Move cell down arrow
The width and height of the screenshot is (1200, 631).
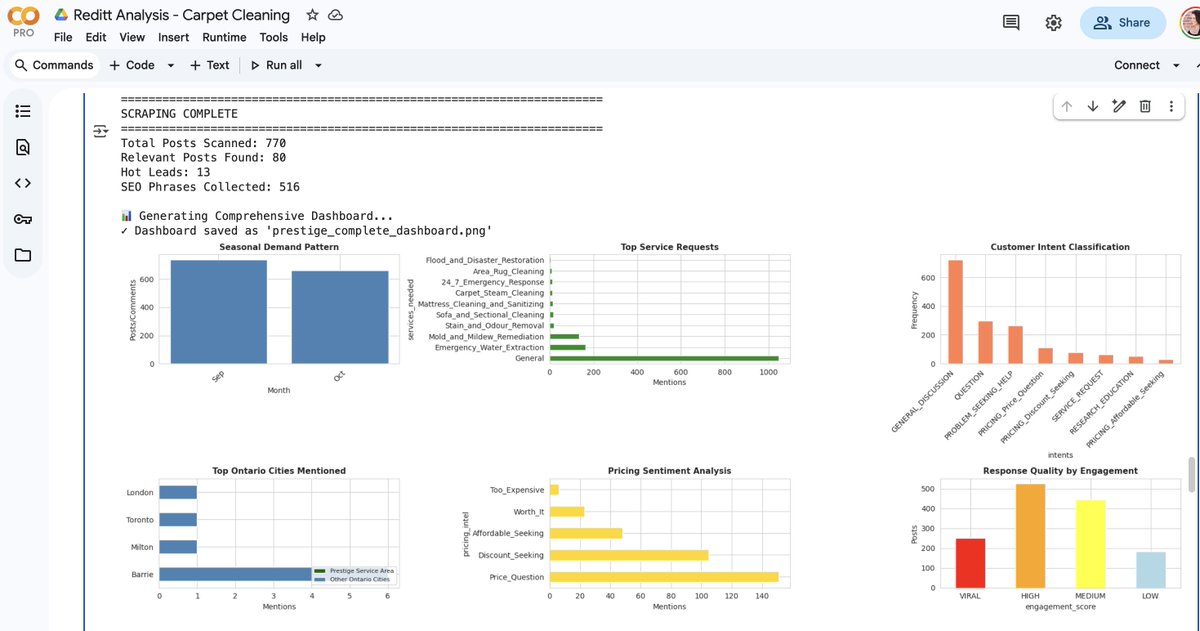pos(1093,106)
